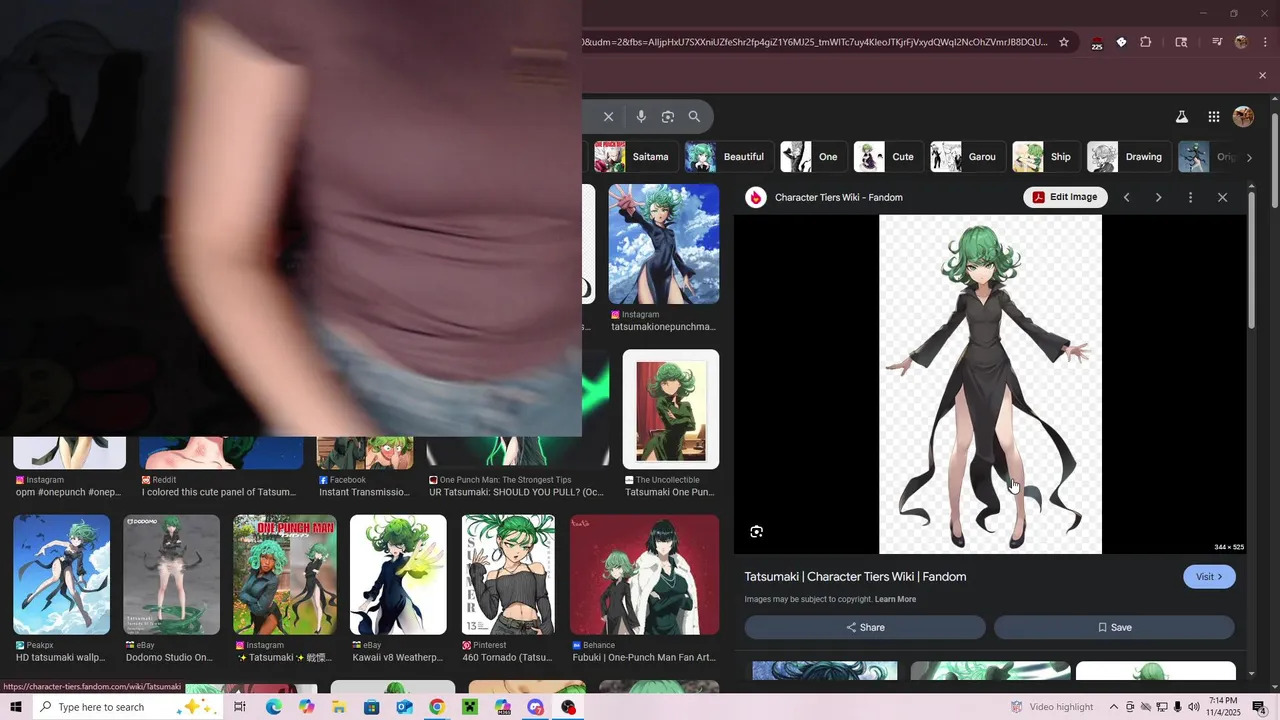Open the Behance Fubuki fan art result

click(644, 574)
